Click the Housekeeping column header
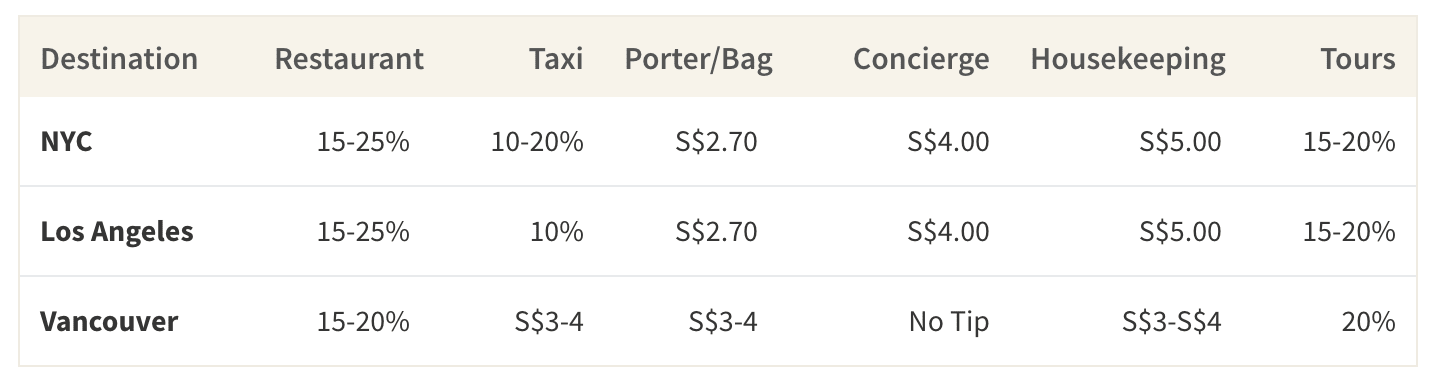 point(1128,59)
